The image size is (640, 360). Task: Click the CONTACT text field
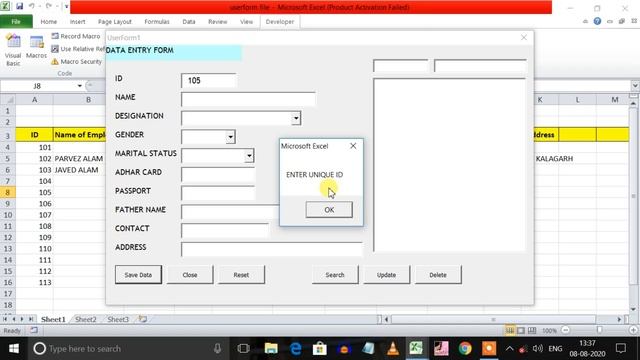coord(225,231)
